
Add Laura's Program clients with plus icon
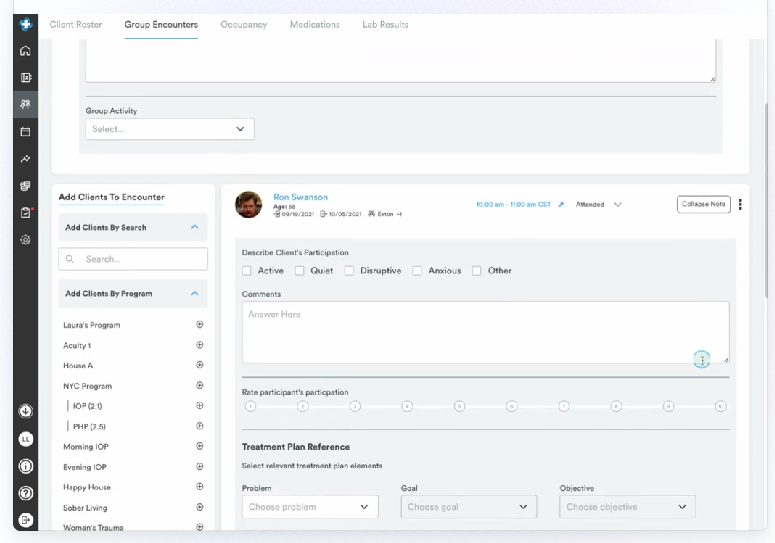point(200,325)
